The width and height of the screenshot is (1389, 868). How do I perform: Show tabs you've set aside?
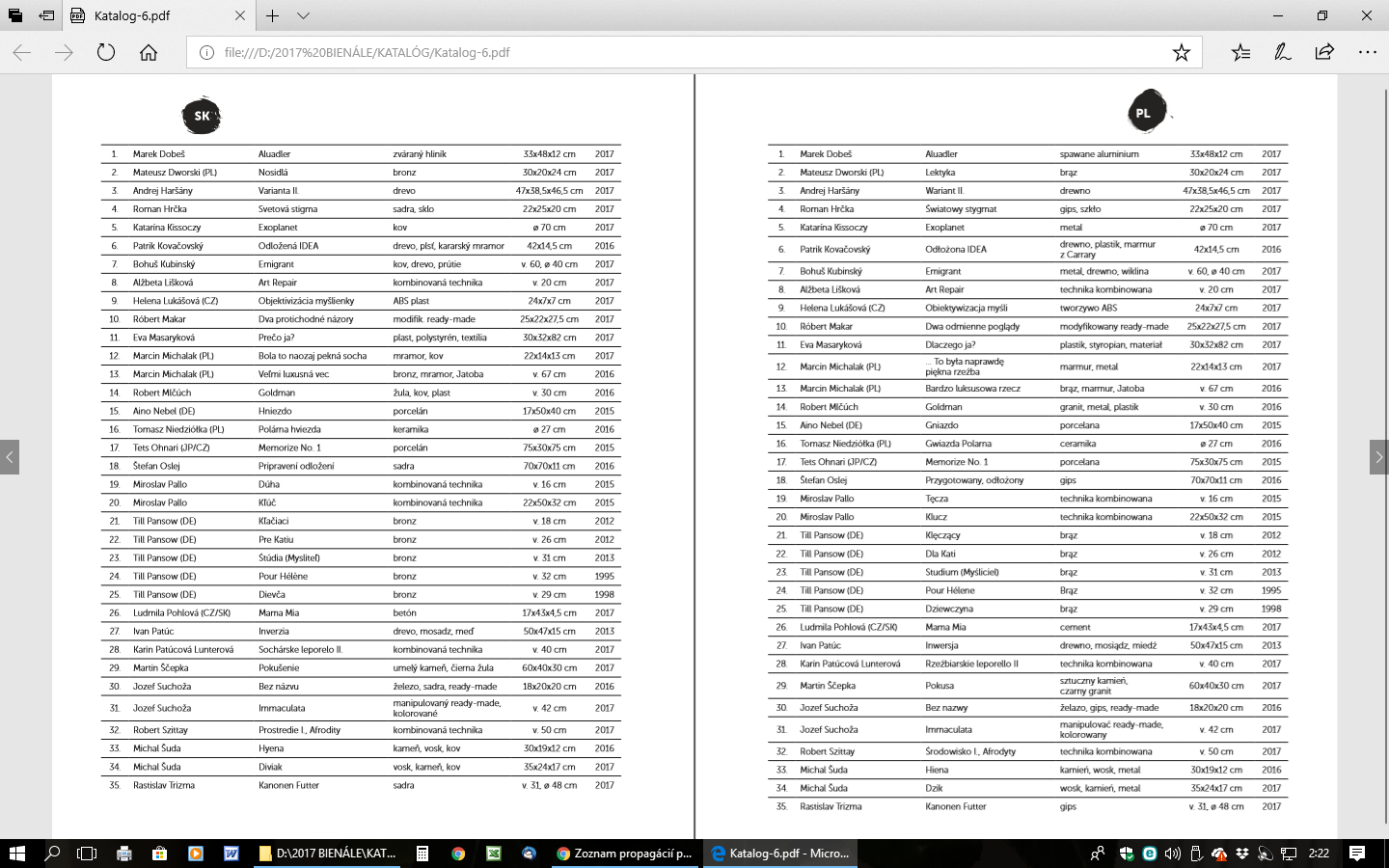pyautogui.click(x=14, y=15)
